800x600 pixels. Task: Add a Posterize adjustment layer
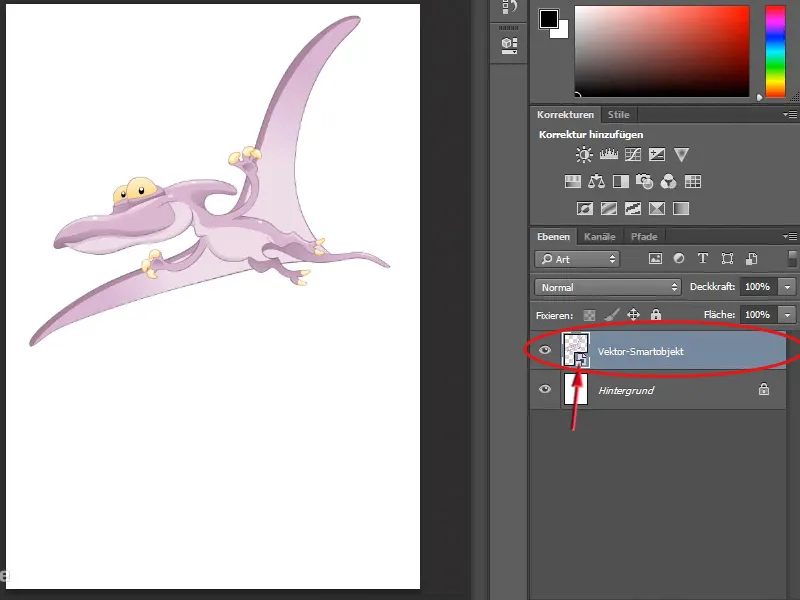pos(609,209)
